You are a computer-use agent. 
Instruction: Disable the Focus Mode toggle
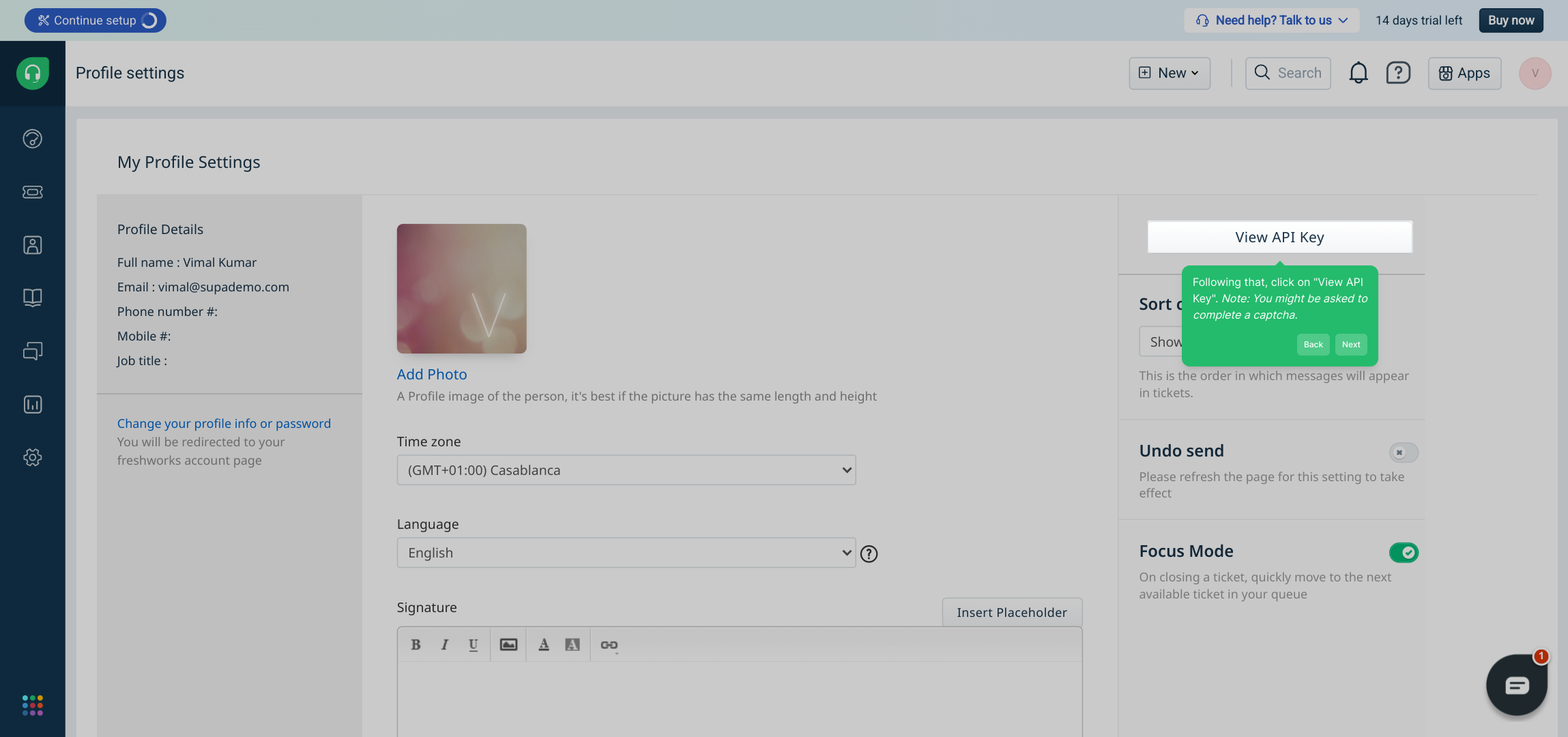point(1404,552)
